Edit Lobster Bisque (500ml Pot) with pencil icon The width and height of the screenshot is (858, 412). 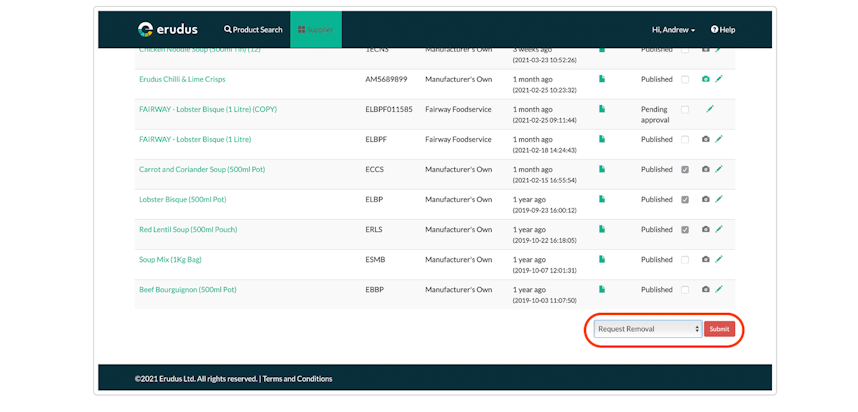pos(719,199)
